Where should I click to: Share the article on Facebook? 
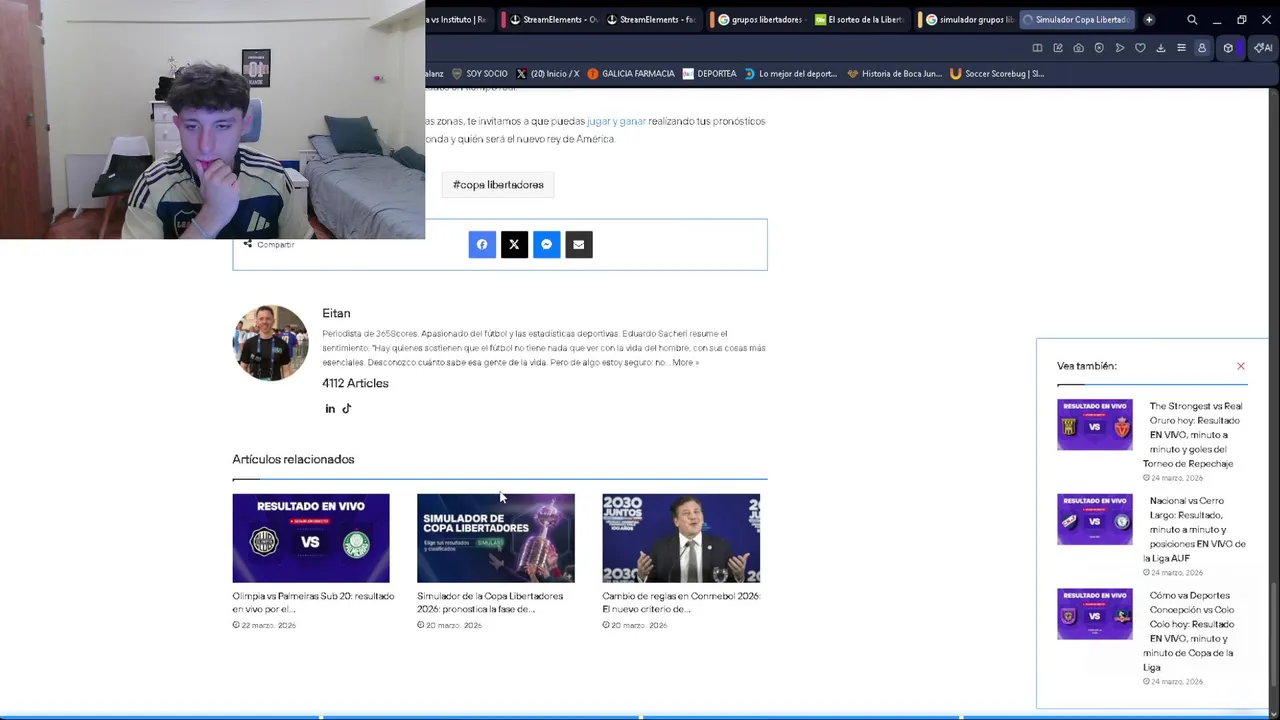click(482, 245)
